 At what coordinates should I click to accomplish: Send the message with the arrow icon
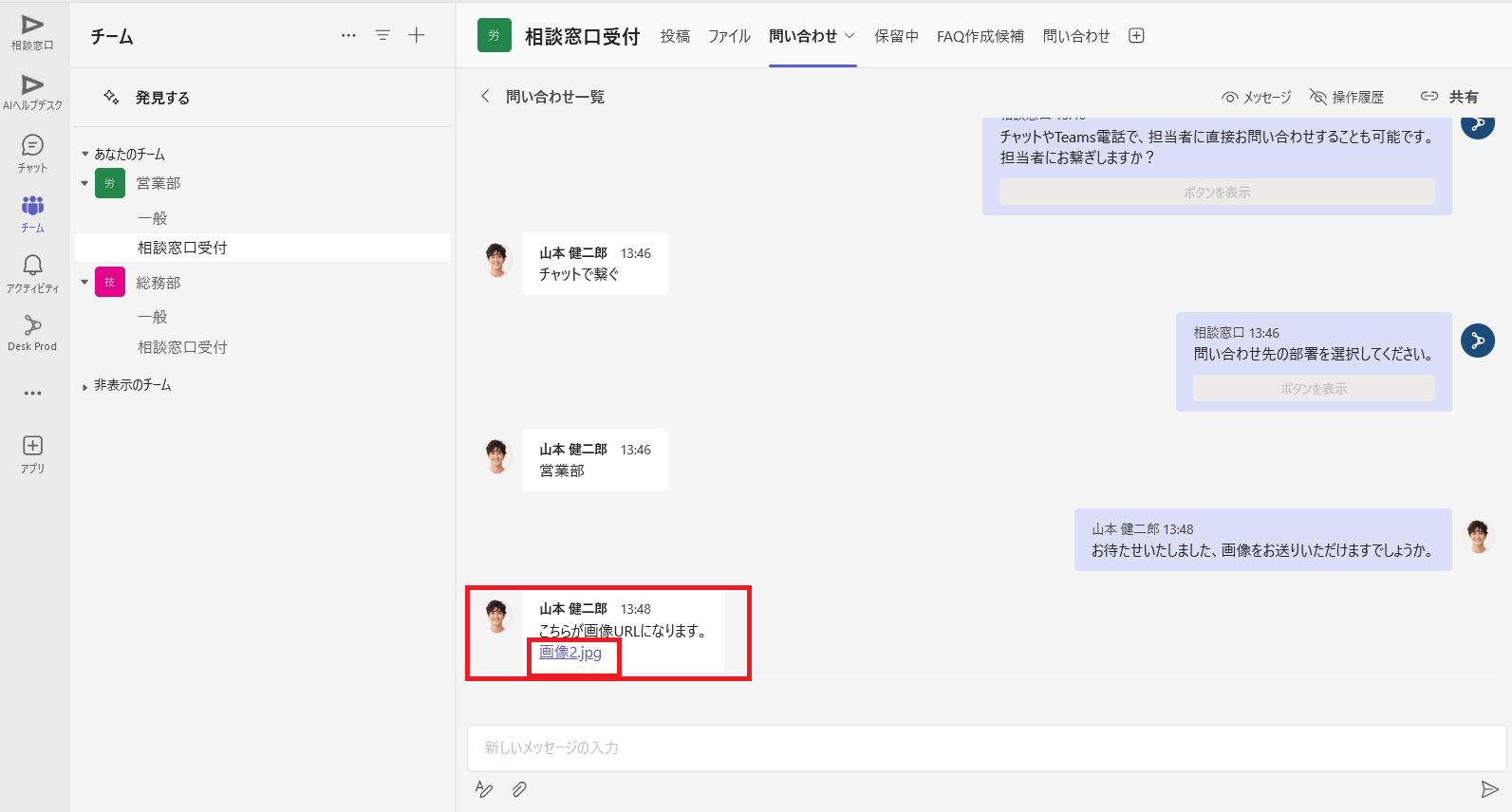point(1490,789)
